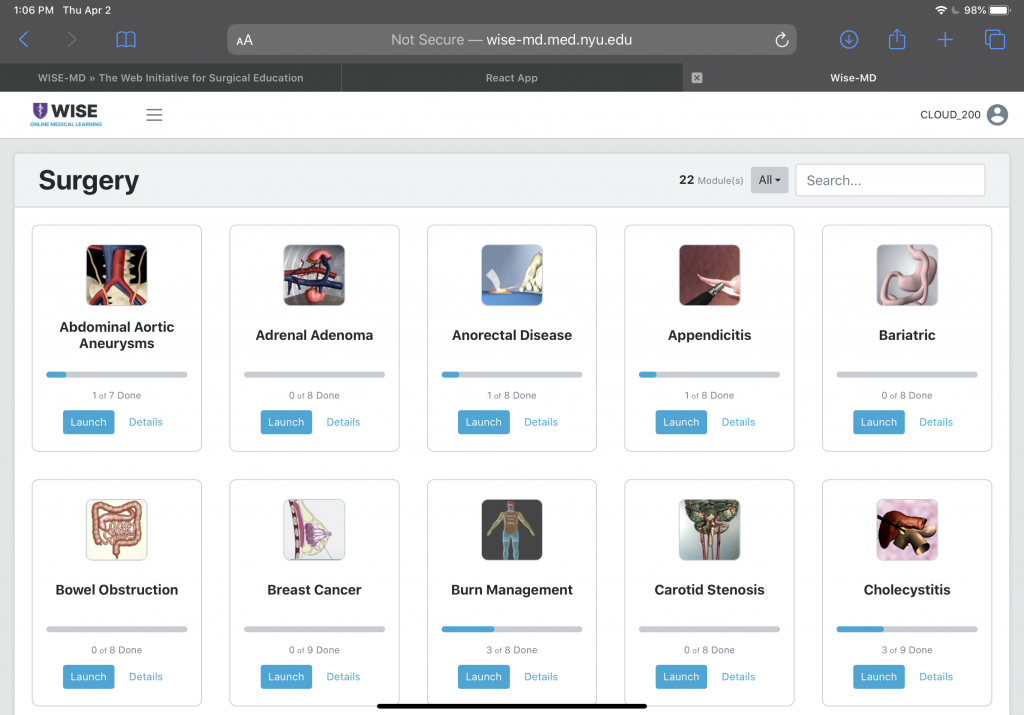Image resolution: width=1024 pixels, height=715 pixels.
Task: Launch the Appendicitis module
Action: click(x=681, y=422)
